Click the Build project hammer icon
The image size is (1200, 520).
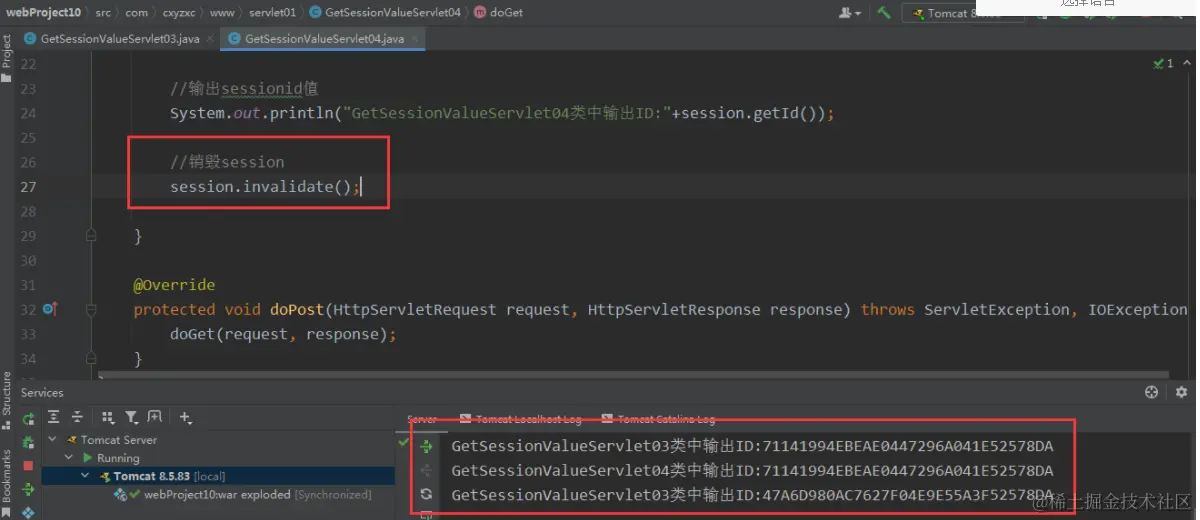pyautogui.click(x=884, y=13)
